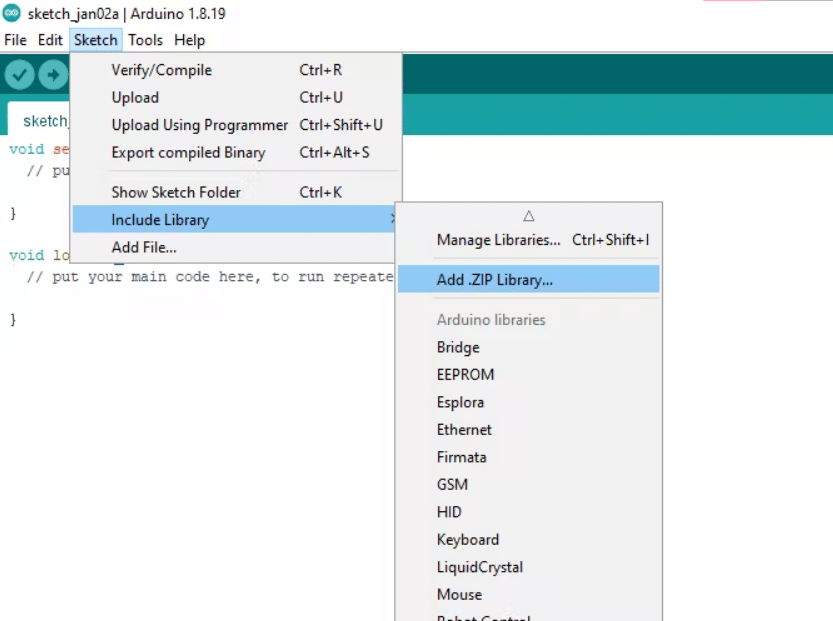
Task: Open Manage Libraries from submenu
Action: [x=498, y=240]
